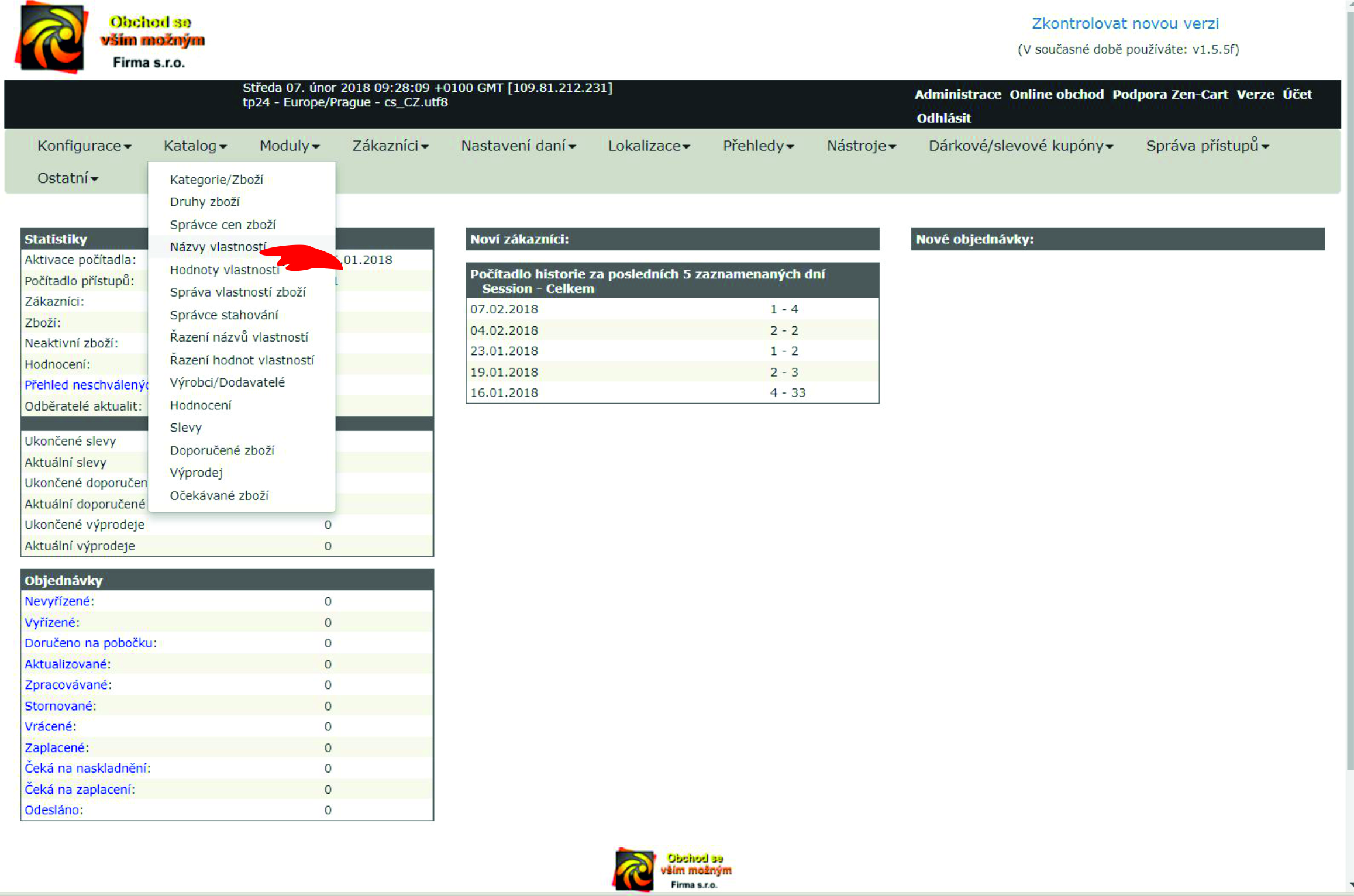Open the Moduly dropdown menu
This screenshot has width=1354, height=896.
(x=289, y=146)
